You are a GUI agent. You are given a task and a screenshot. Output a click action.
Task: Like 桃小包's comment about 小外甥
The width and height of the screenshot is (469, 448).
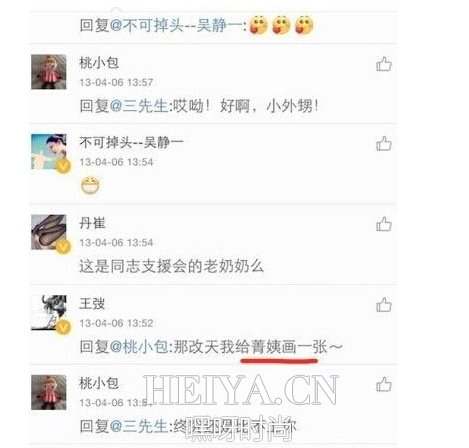384,64
